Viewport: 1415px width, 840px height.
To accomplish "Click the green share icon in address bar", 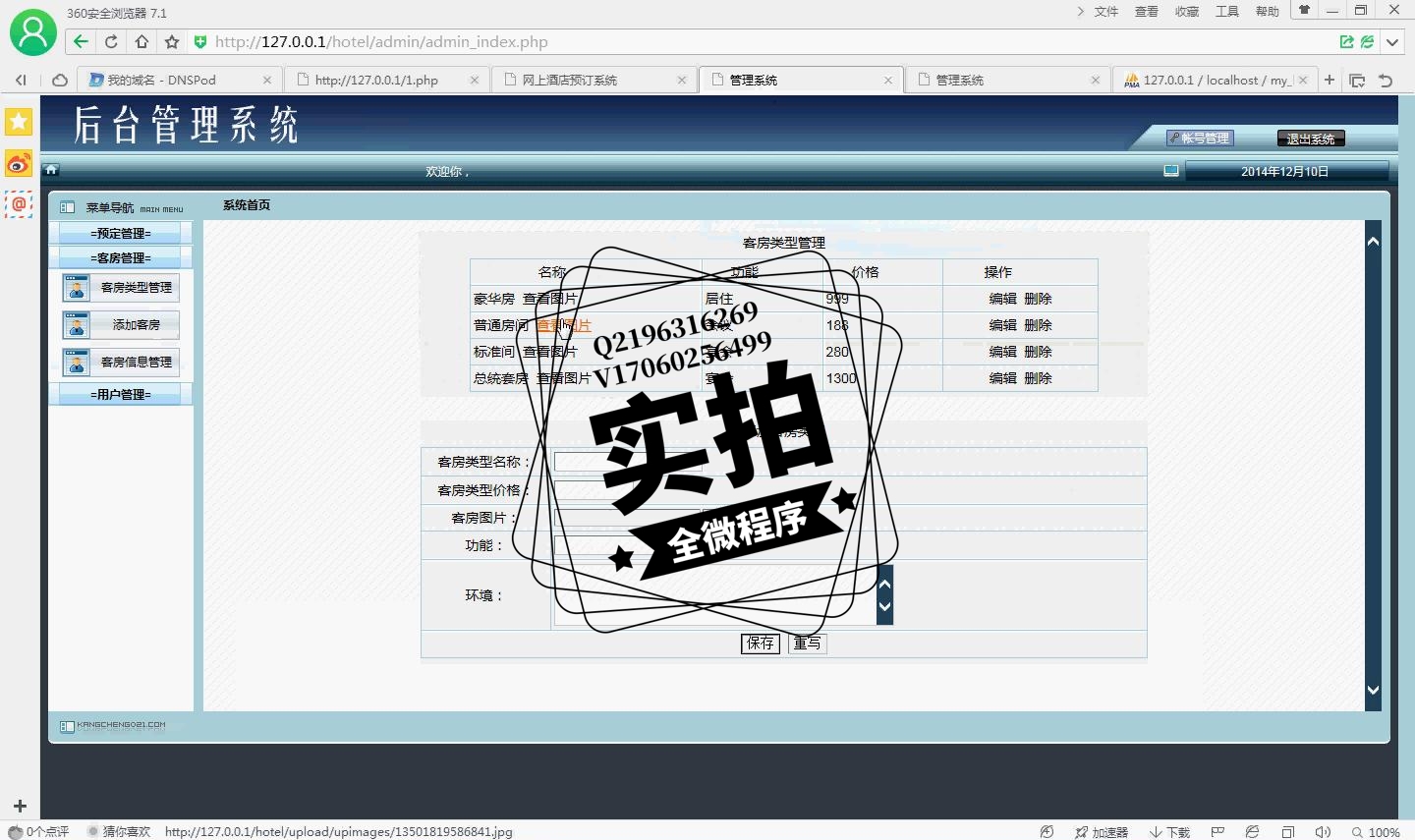I will tap(1347, 41).
